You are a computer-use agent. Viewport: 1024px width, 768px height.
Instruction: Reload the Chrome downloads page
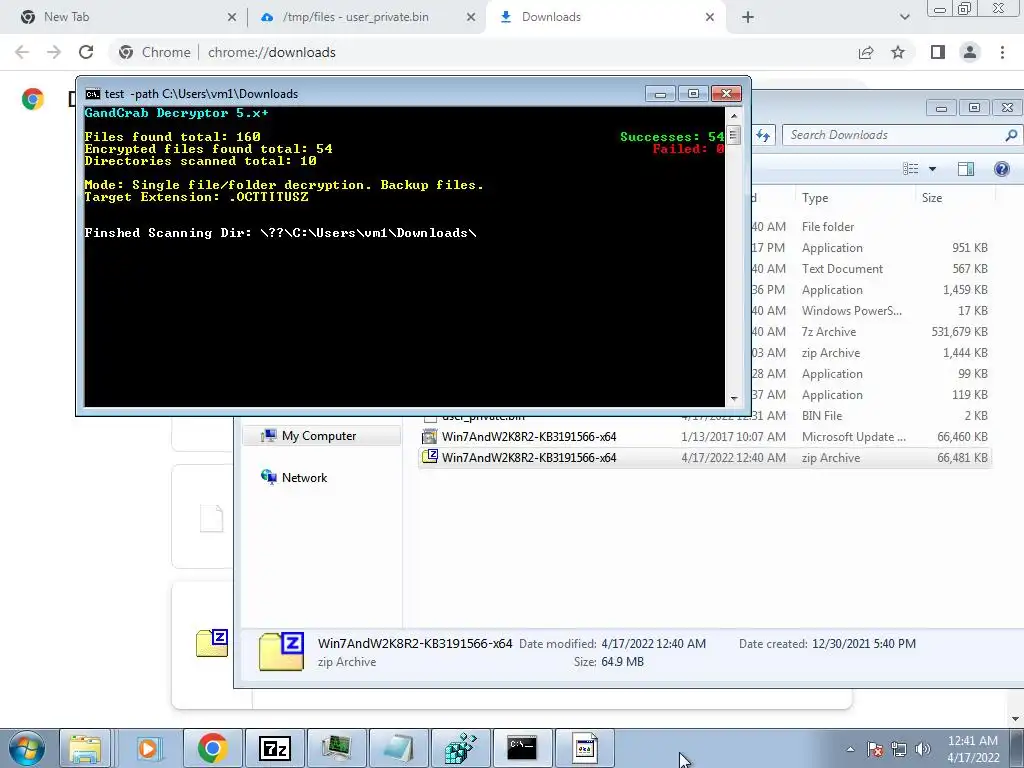[x=86, y=52]
